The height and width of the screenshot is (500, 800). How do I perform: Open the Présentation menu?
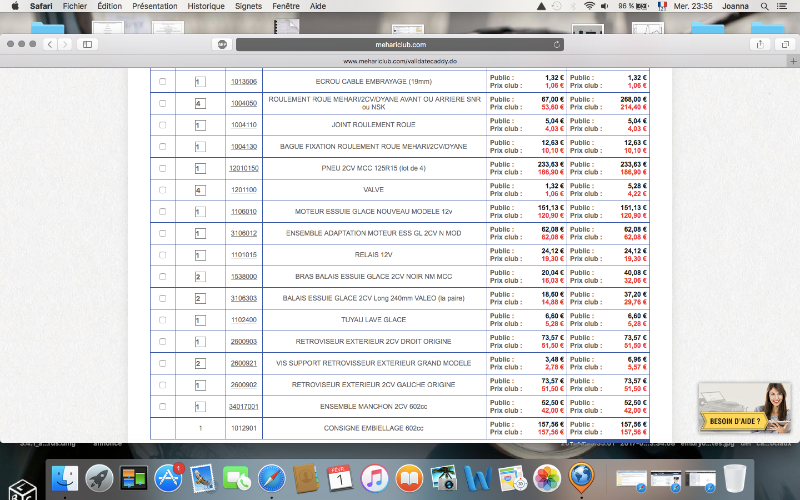tap(154, 6)
